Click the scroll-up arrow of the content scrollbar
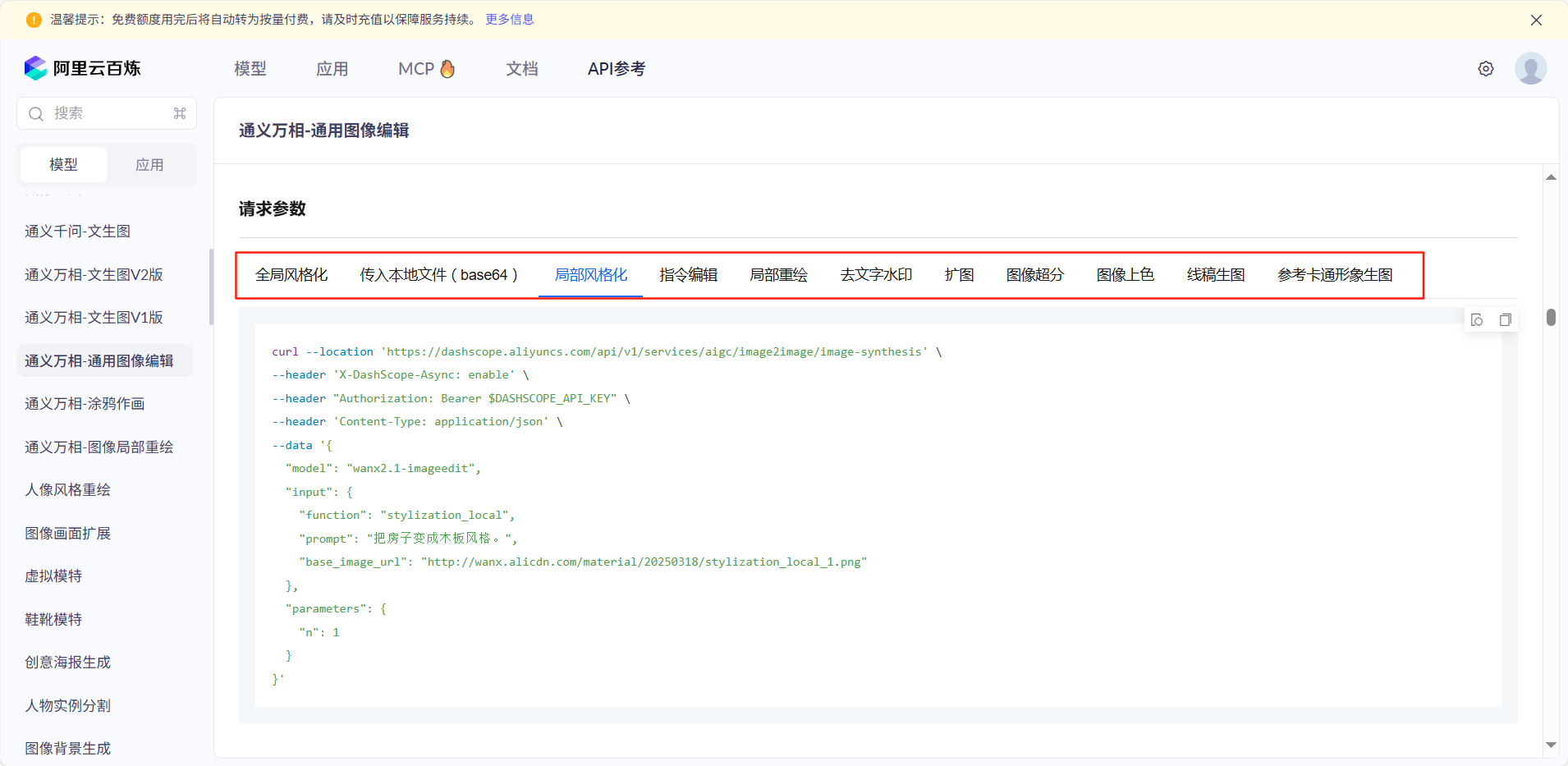 point(1551,177)
